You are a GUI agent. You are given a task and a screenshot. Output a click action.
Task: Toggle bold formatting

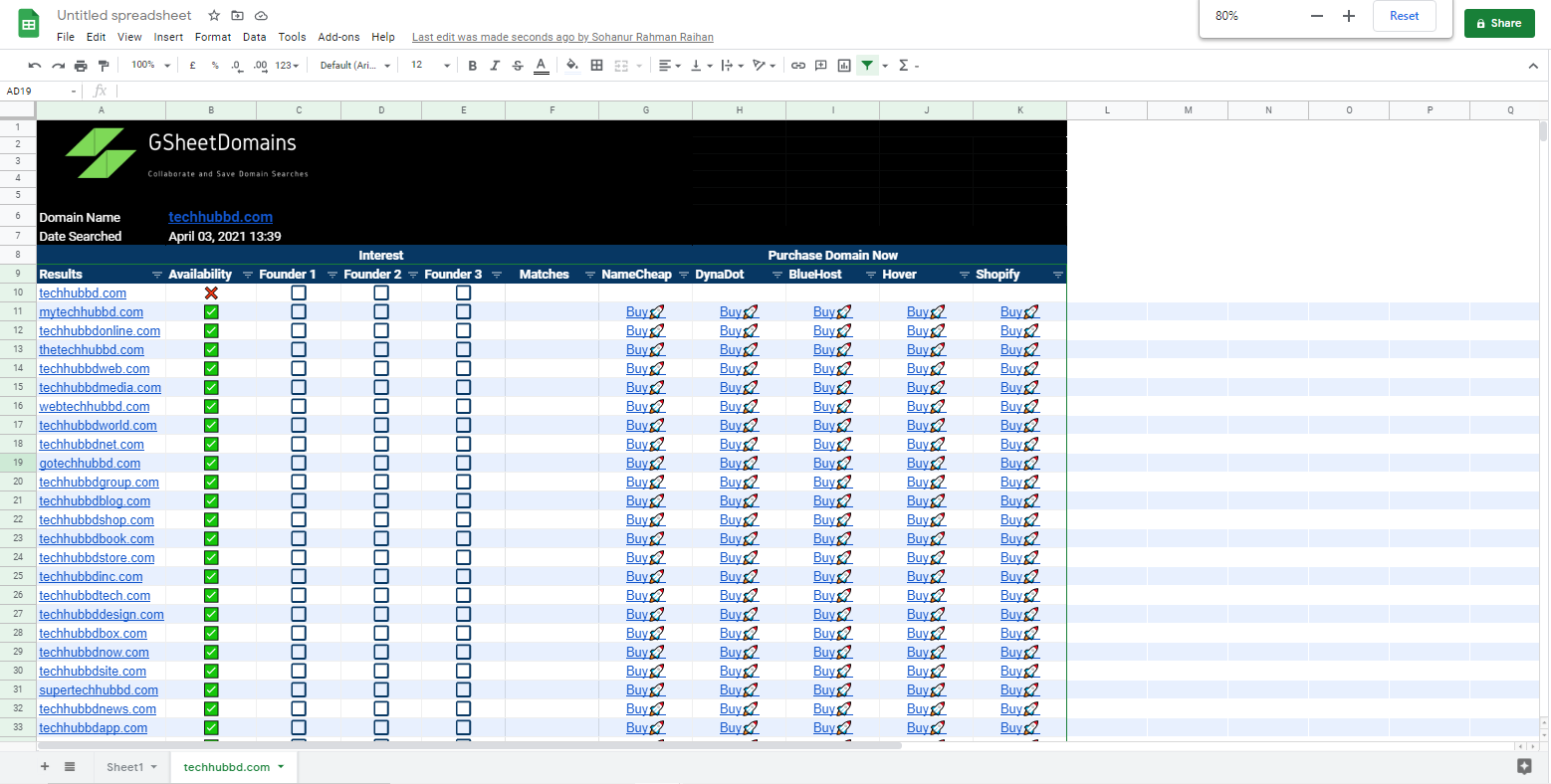(x=472, y=66)
